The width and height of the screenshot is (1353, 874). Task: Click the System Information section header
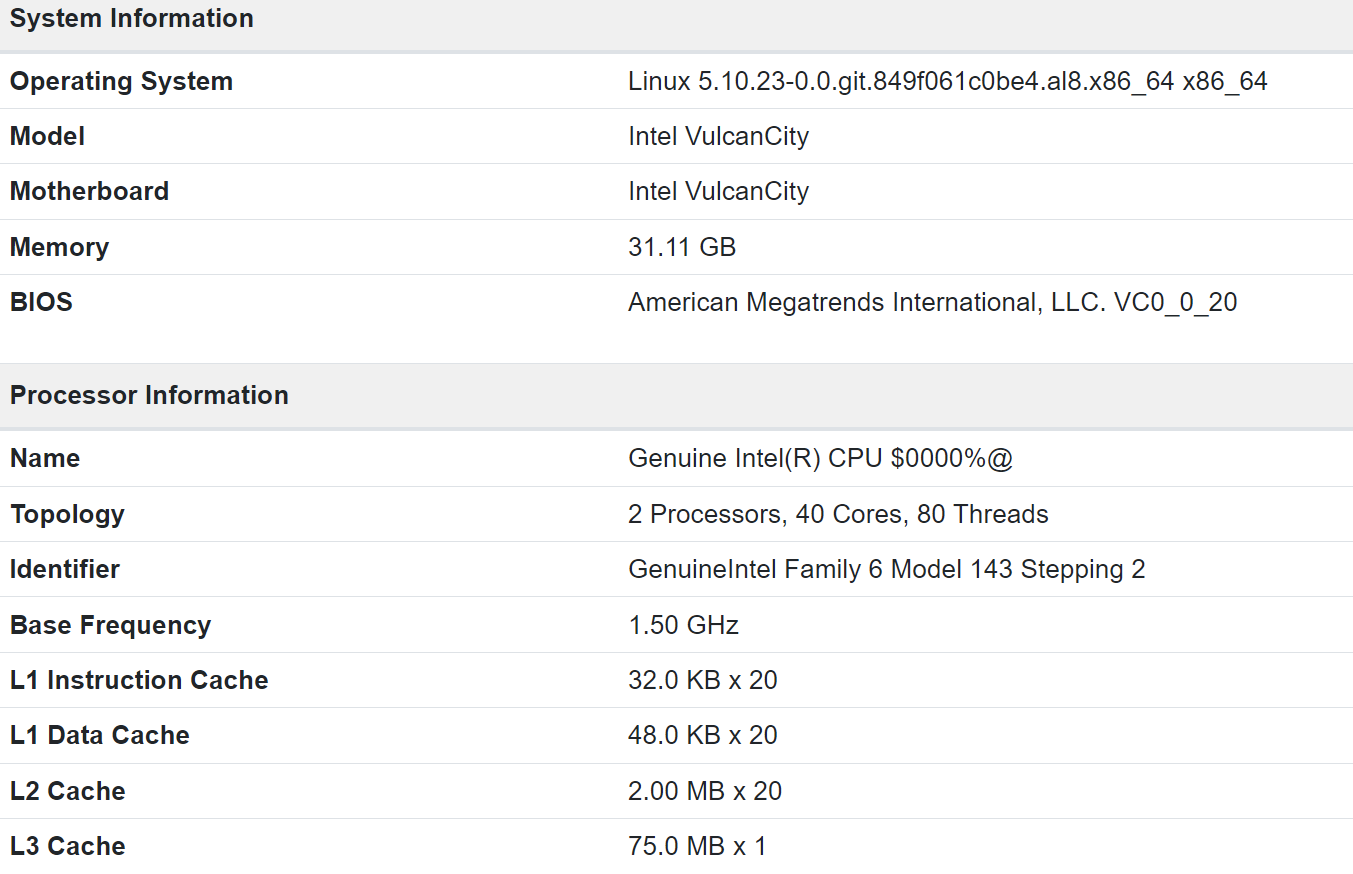coord(131,19)
